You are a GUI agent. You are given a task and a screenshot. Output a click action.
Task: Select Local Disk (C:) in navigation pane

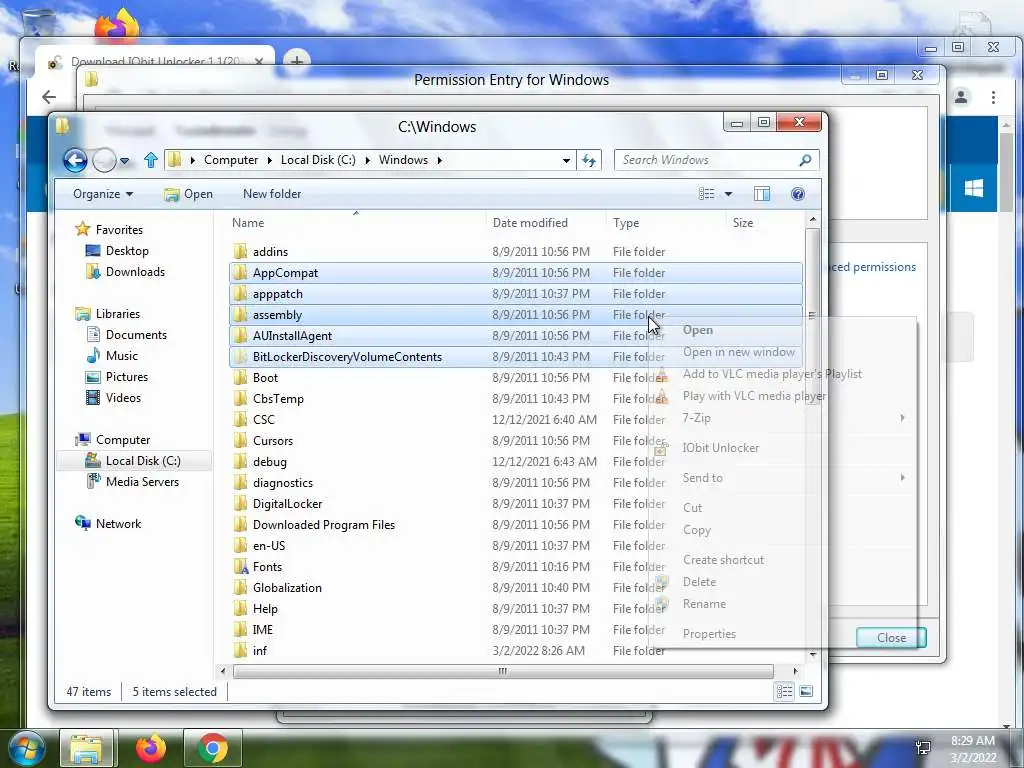pyautogui.click(x=135, y=460)
